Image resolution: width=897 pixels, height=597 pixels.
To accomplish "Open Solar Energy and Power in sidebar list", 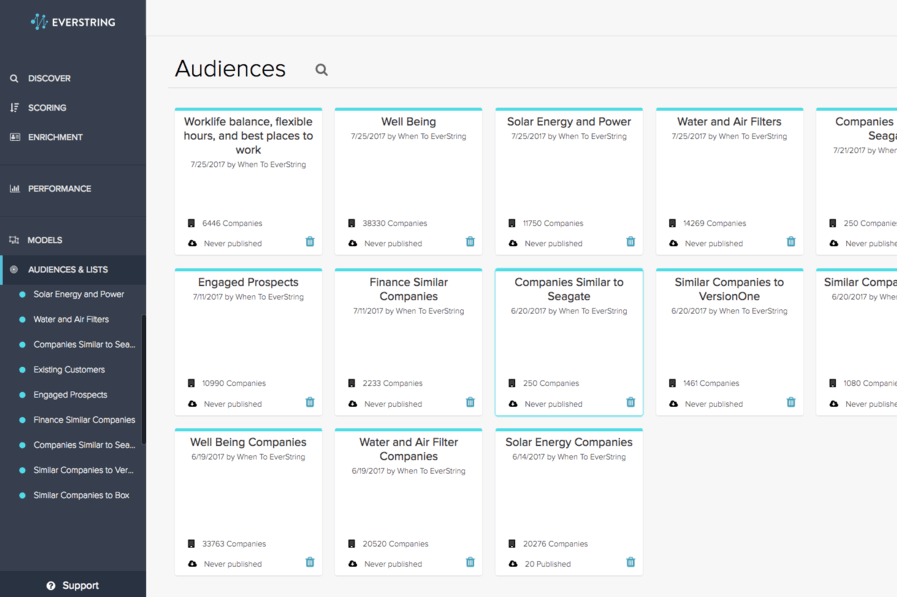I will click(x=78, y=294).
